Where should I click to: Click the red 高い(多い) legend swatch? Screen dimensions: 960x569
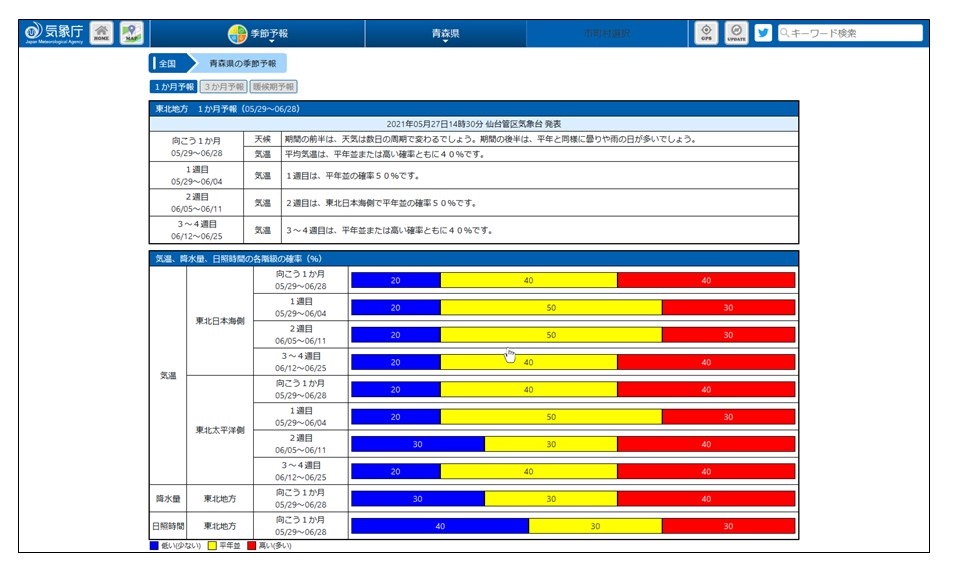coord(251,545)
